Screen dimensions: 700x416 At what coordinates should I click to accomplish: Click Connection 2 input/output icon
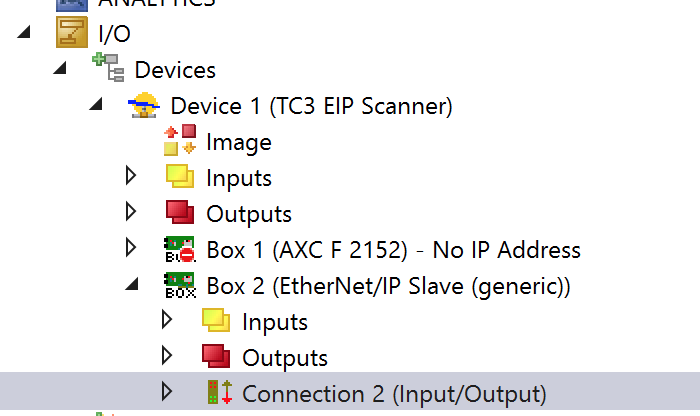point(220,392)
